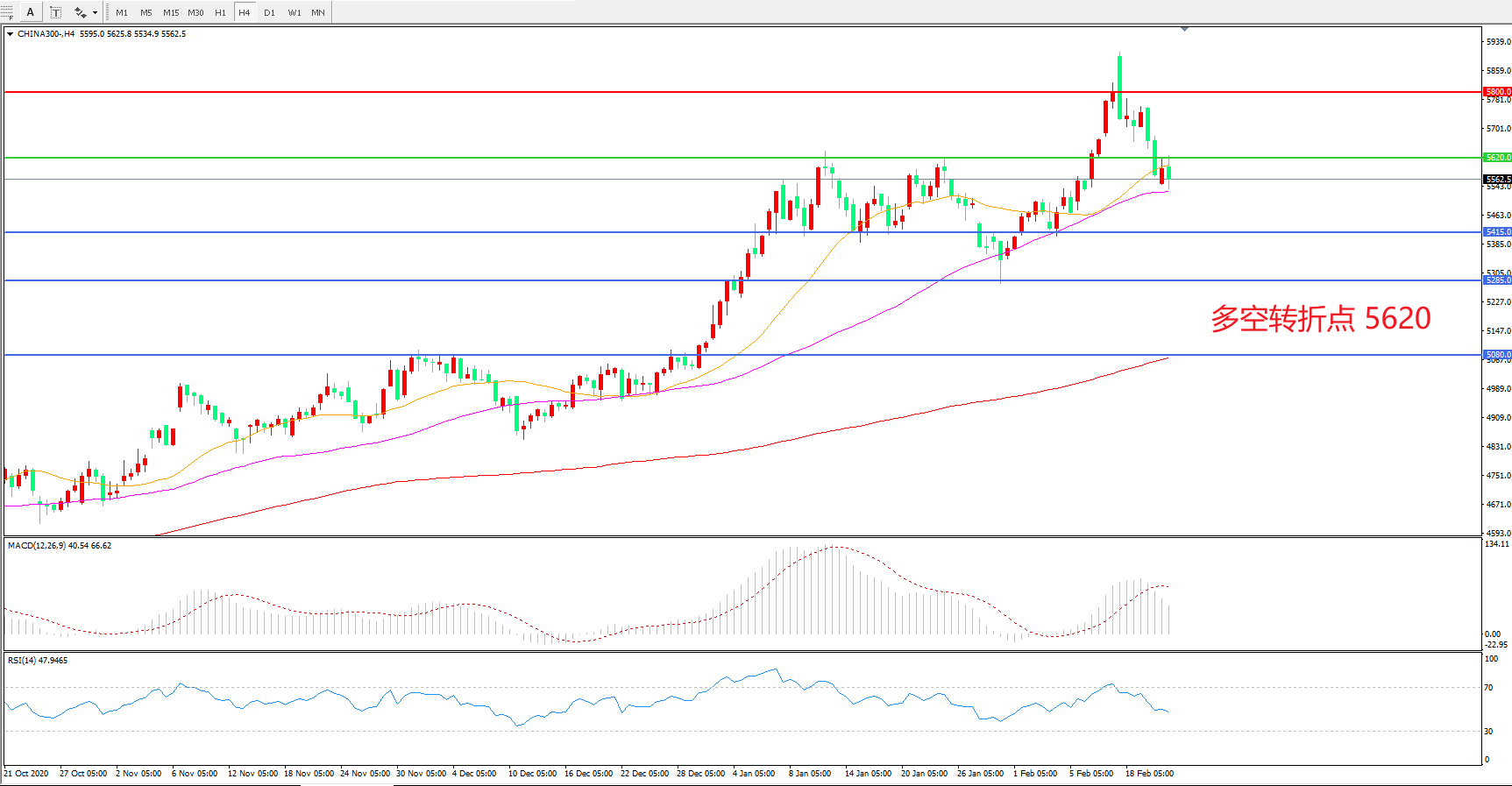This screenshot has height=786, width=1512.
Task: Select the H1 timeframe button
Action: [x=220, y=12]
